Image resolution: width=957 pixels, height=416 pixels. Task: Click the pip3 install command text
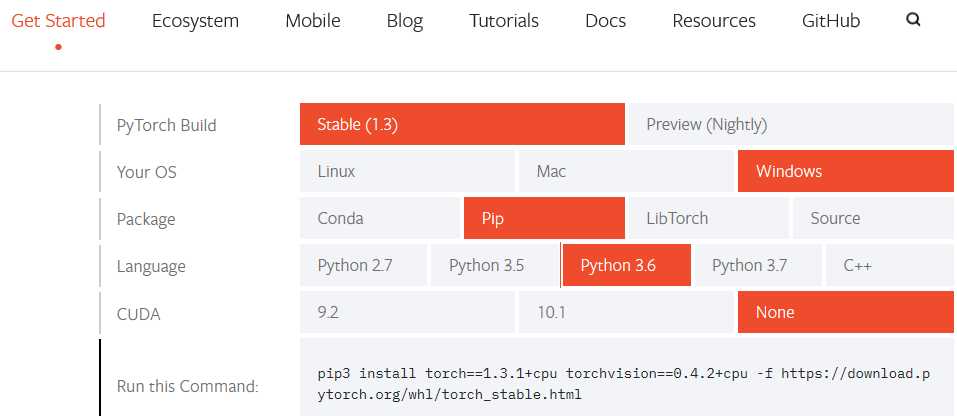(624, 384)
